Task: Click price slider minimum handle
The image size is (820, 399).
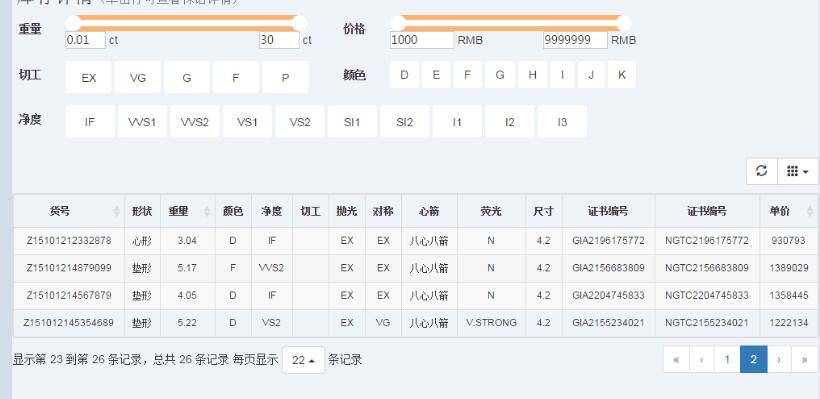Action: pyautogui.click(x=398, y=23)
